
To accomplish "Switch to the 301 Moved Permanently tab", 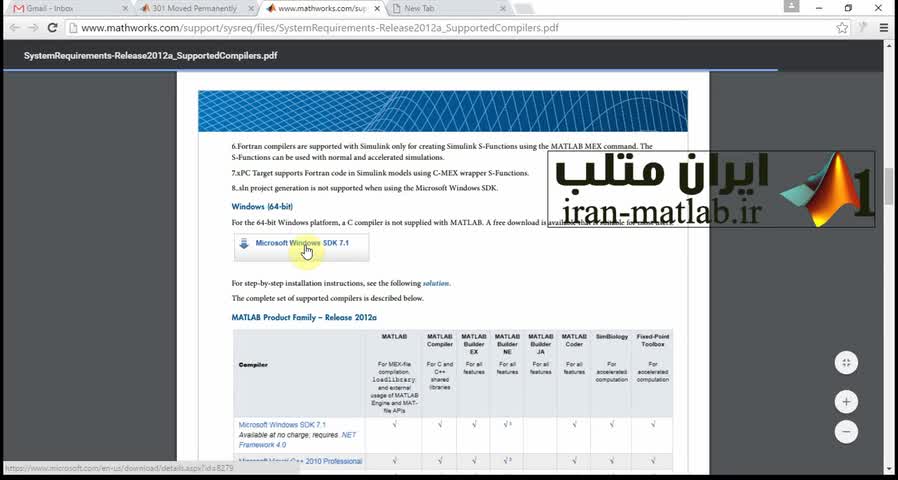I will (x=196, y=9).
